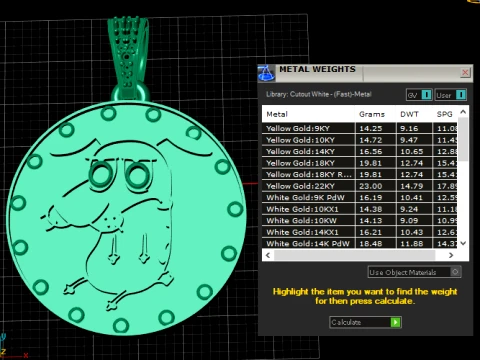Toggle the GV switch

coord(426,95)
